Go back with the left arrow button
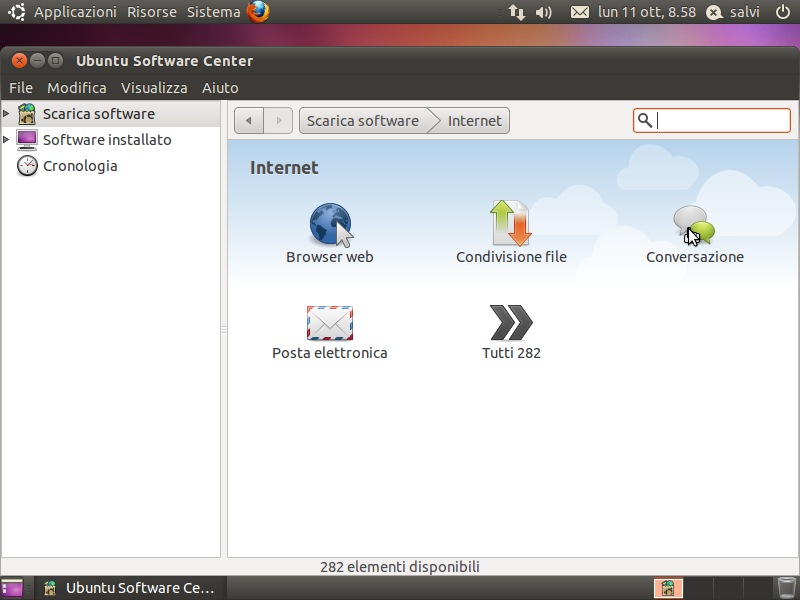 (x=249, y=121)
